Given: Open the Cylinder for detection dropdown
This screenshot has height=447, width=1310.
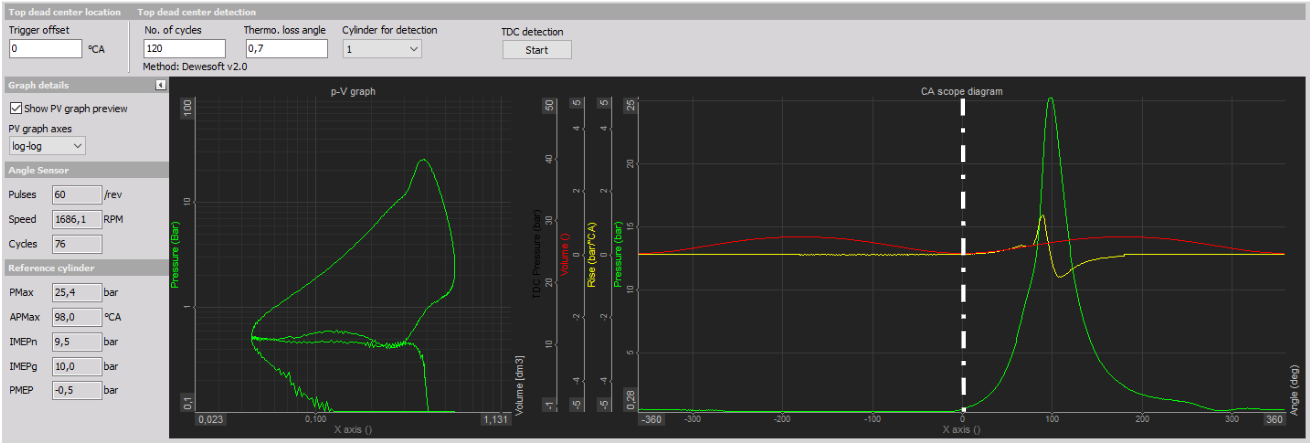Looking at the screenshot, I should pyautogui.click(x=381, y=48).
